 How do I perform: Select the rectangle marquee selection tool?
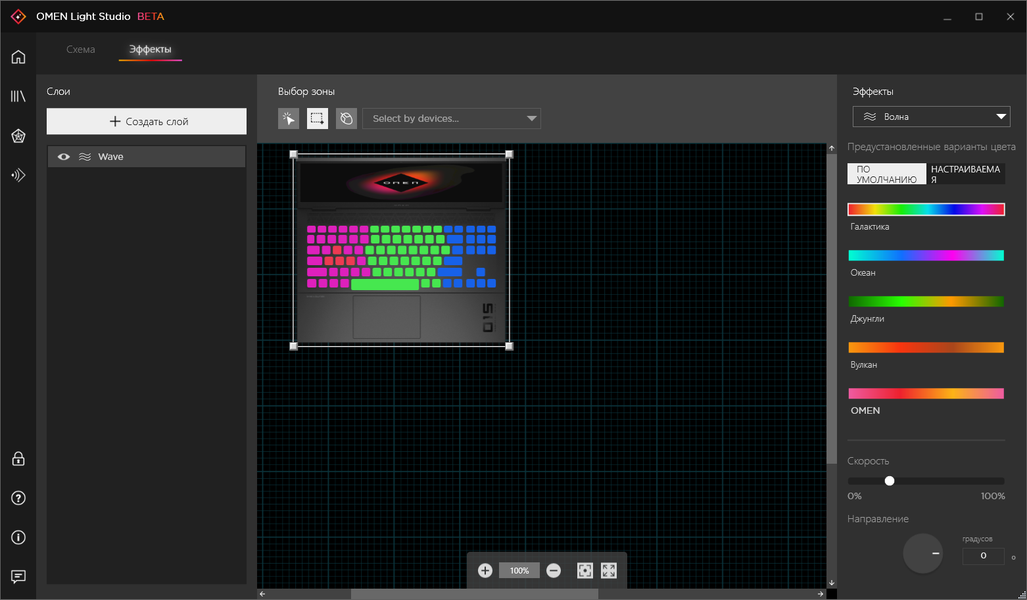tap(318, 119)
